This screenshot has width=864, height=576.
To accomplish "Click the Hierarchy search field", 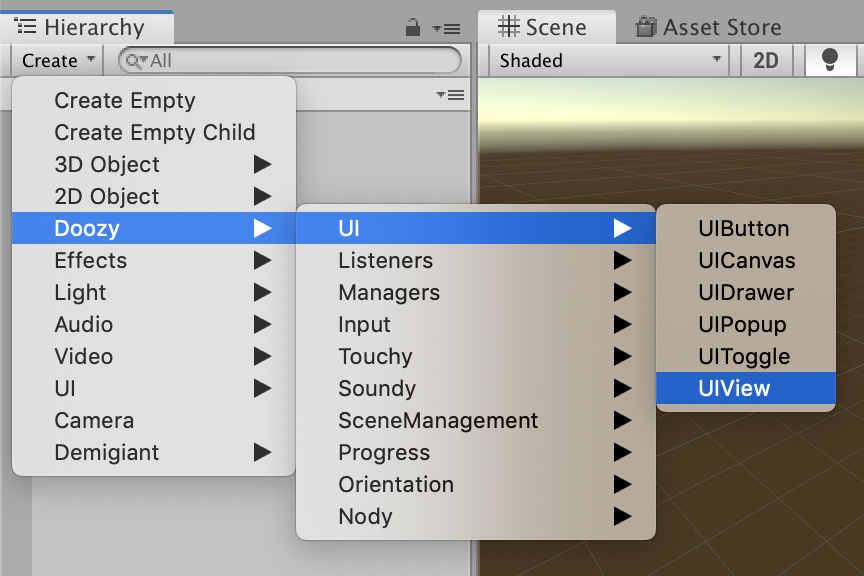I will coord(290,60).
